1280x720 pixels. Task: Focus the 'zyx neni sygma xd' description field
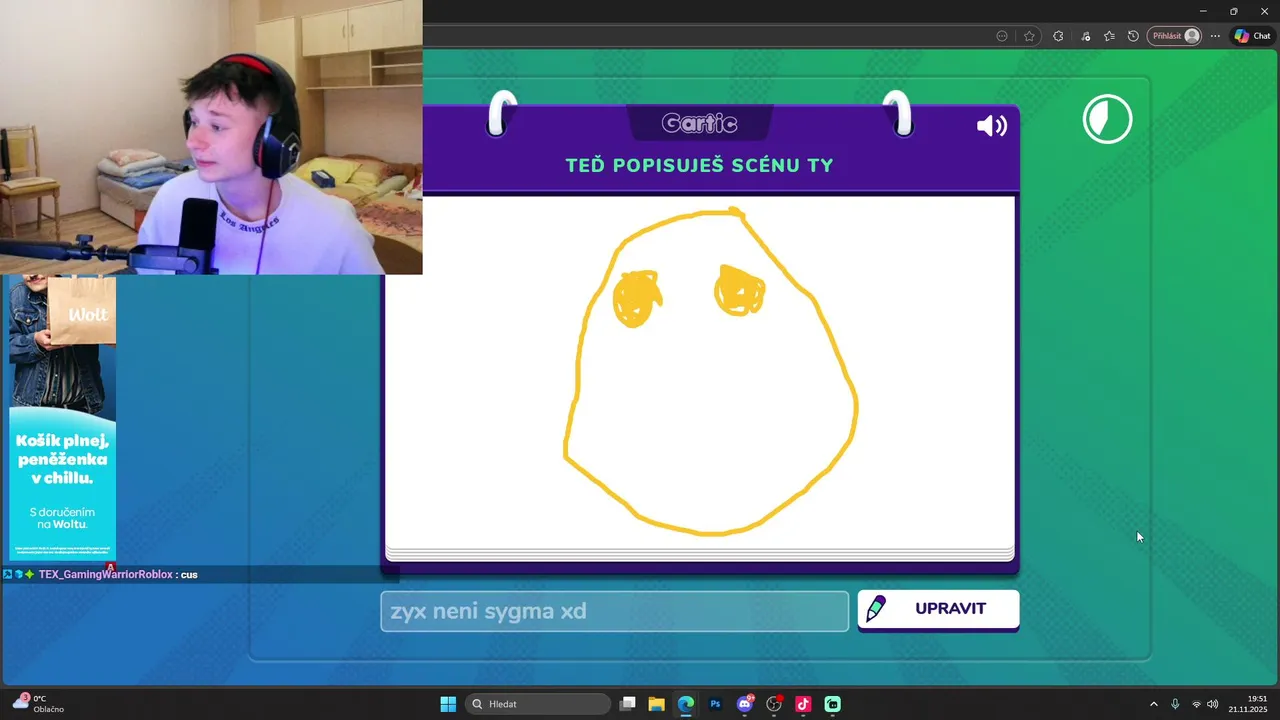614,611
